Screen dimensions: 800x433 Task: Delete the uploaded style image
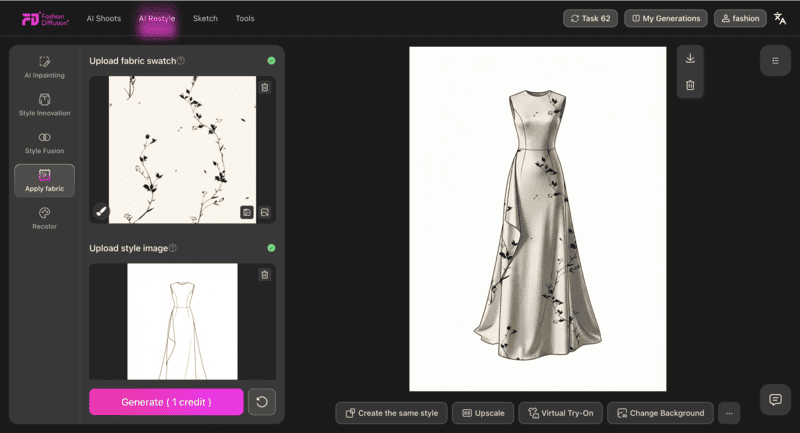click(x=265, y=275)
